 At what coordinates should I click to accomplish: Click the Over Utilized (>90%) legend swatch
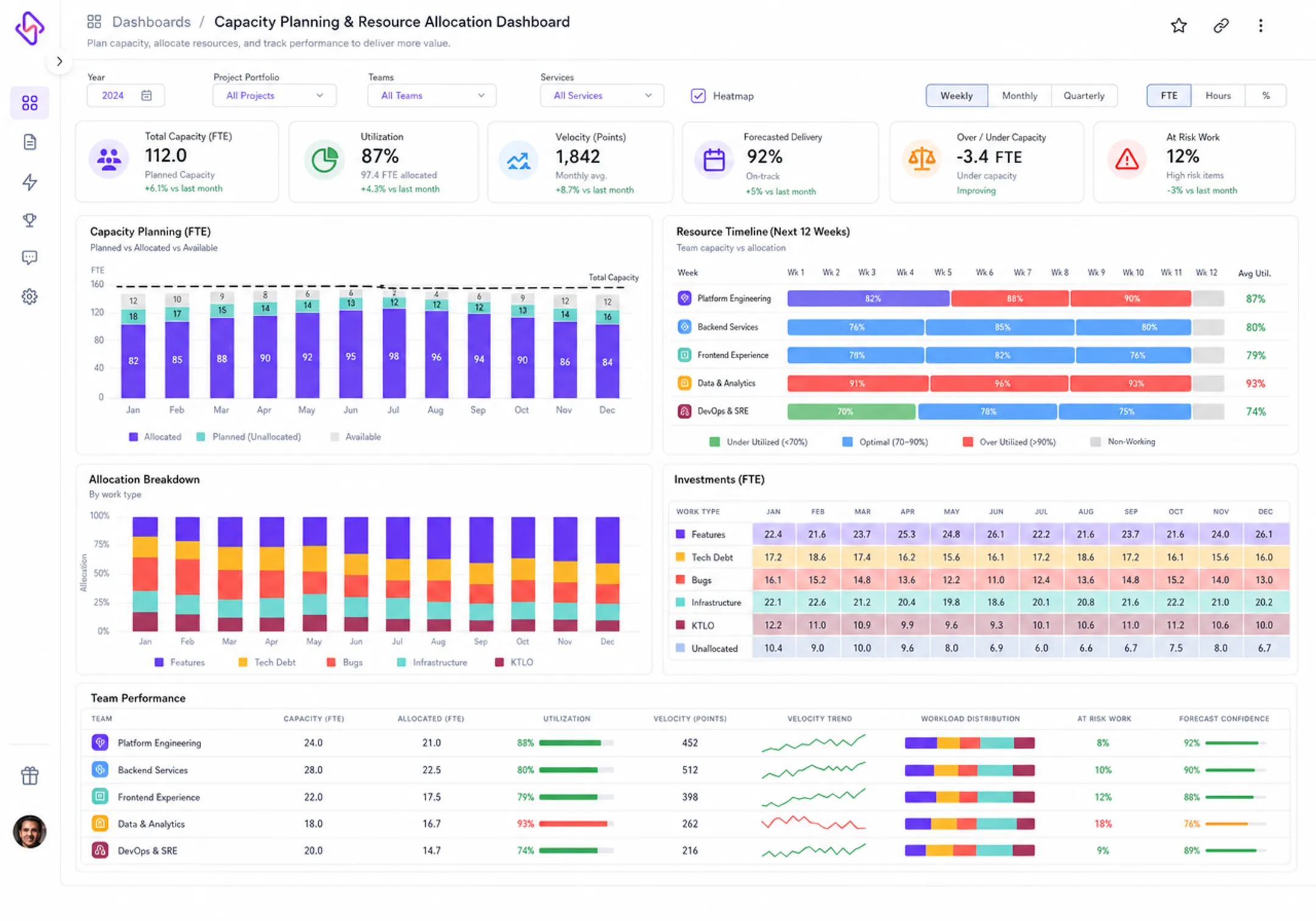[x=968, y=442]
